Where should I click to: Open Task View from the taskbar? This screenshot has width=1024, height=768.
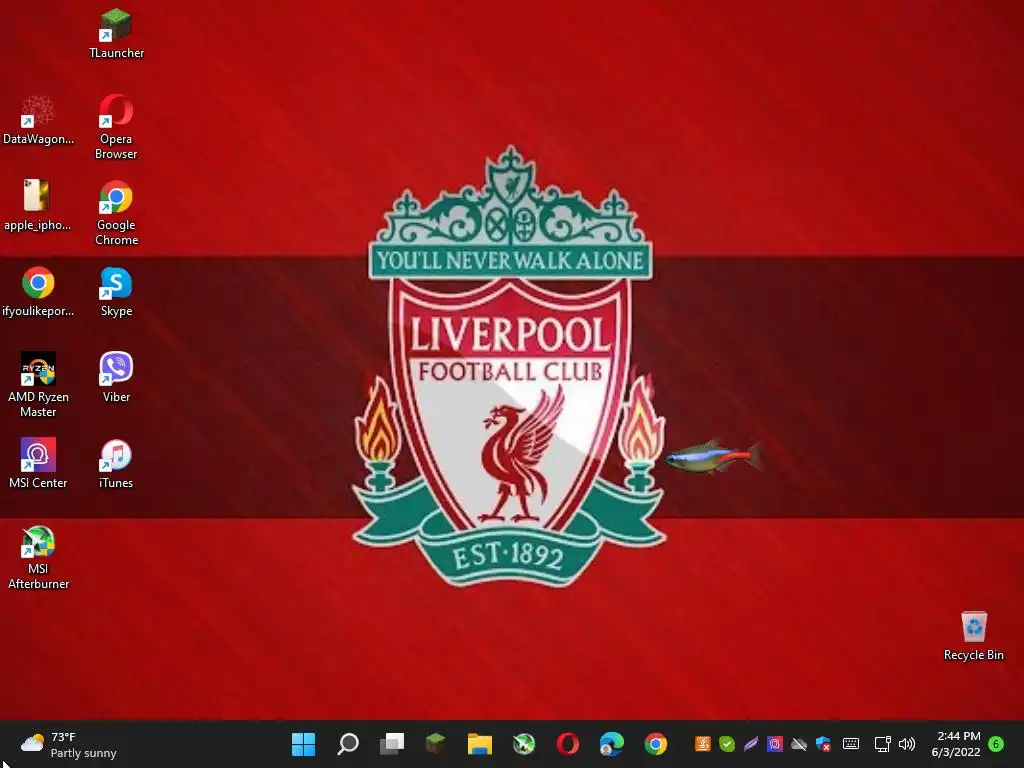(x=392, y=744)
